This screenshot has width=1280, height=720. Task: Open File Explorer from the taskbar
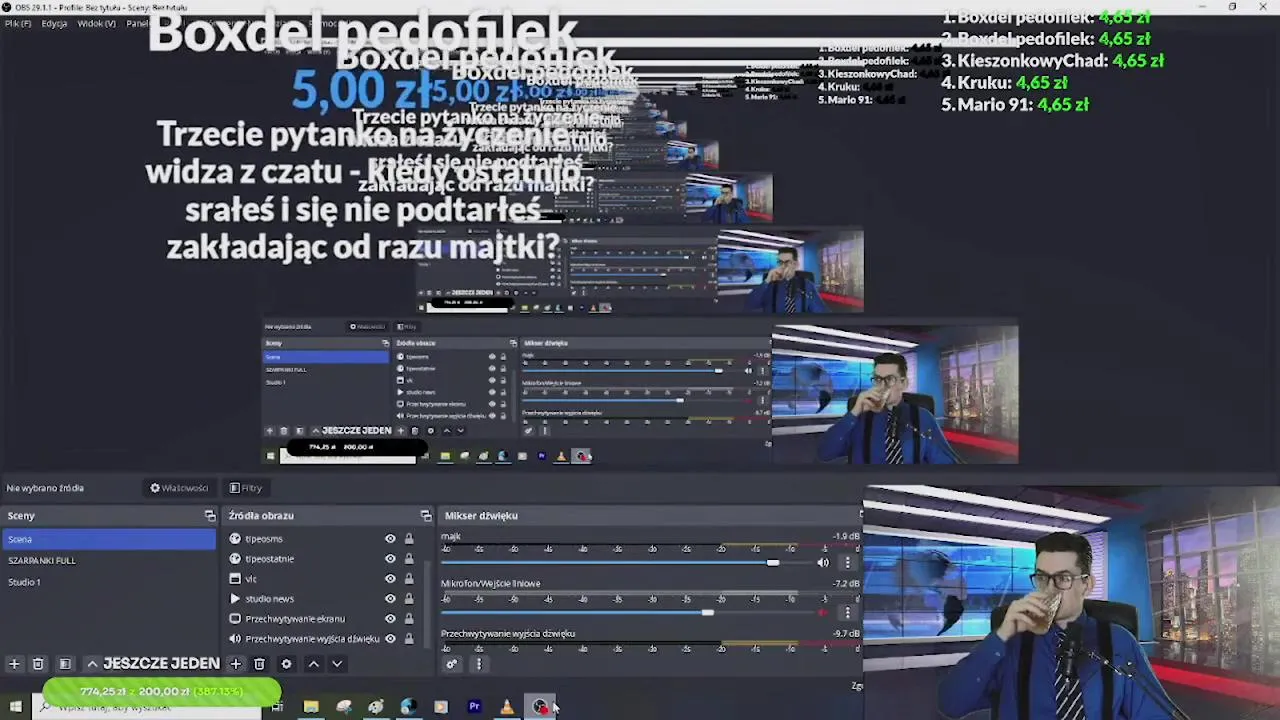[x=311, y=707]
